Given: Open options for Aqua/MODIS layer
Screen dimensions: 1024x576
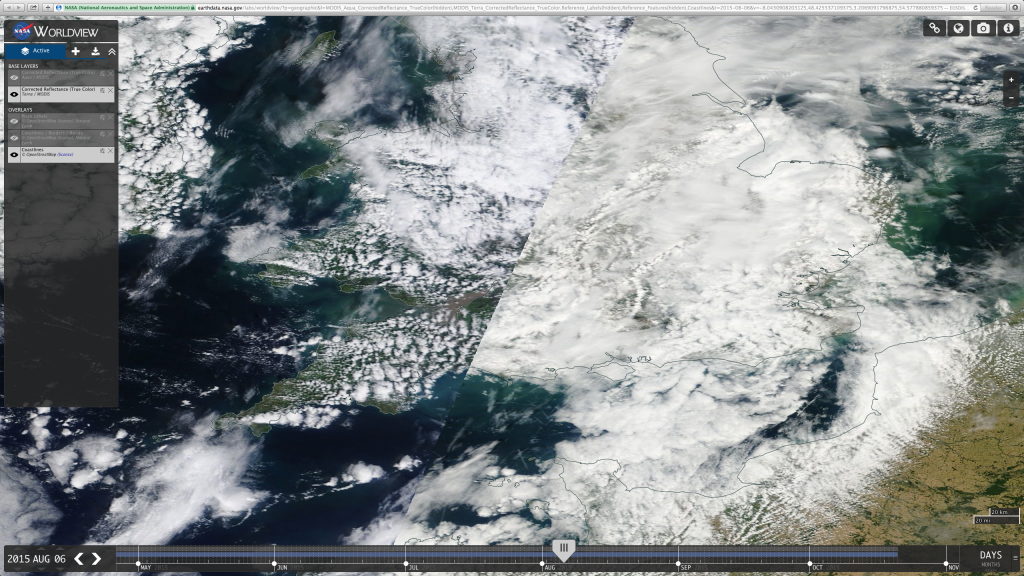Looking at the screenshot, I should click(103, 74).
